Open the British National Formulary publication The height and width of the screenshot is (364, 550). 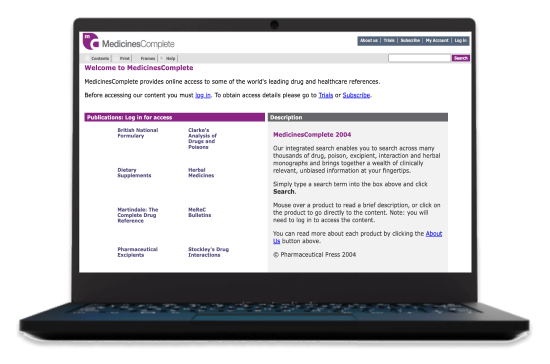click(x=138, y=133)
